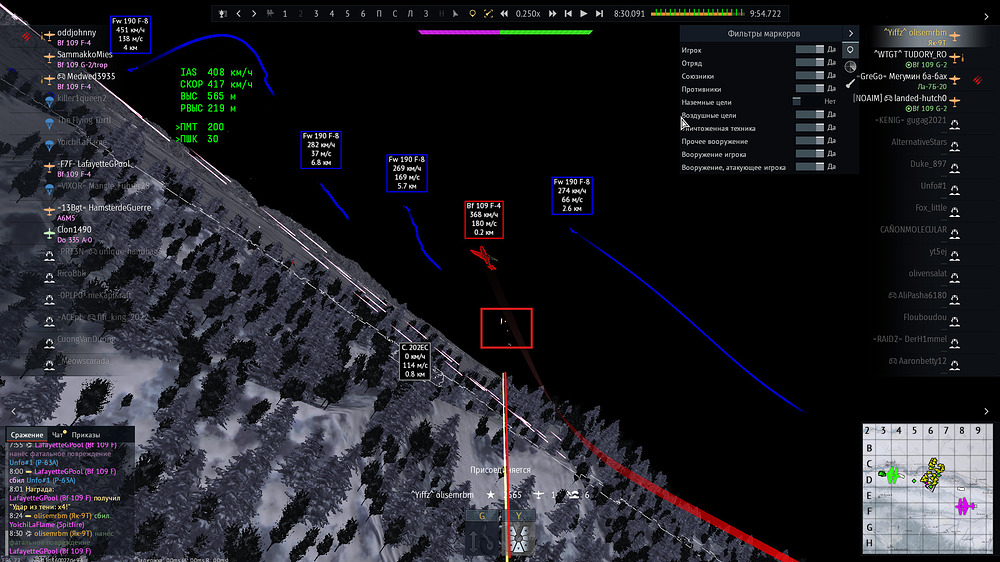Skip to replay end
This screenshot has width=1000, height=562.
pyautogui.click(x=599, y=13)
